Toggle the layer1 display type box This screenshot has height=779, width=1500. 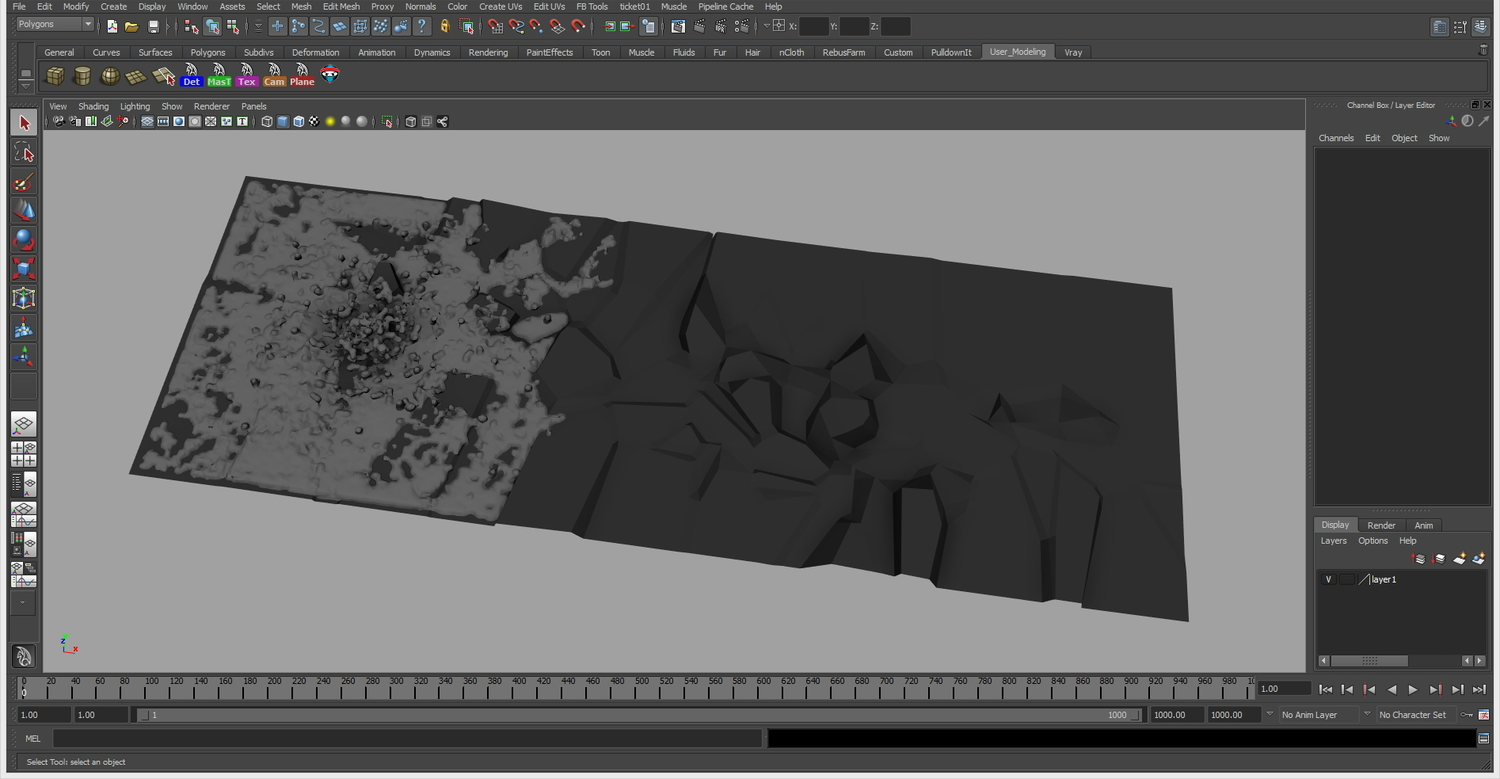click(1347, 579)
